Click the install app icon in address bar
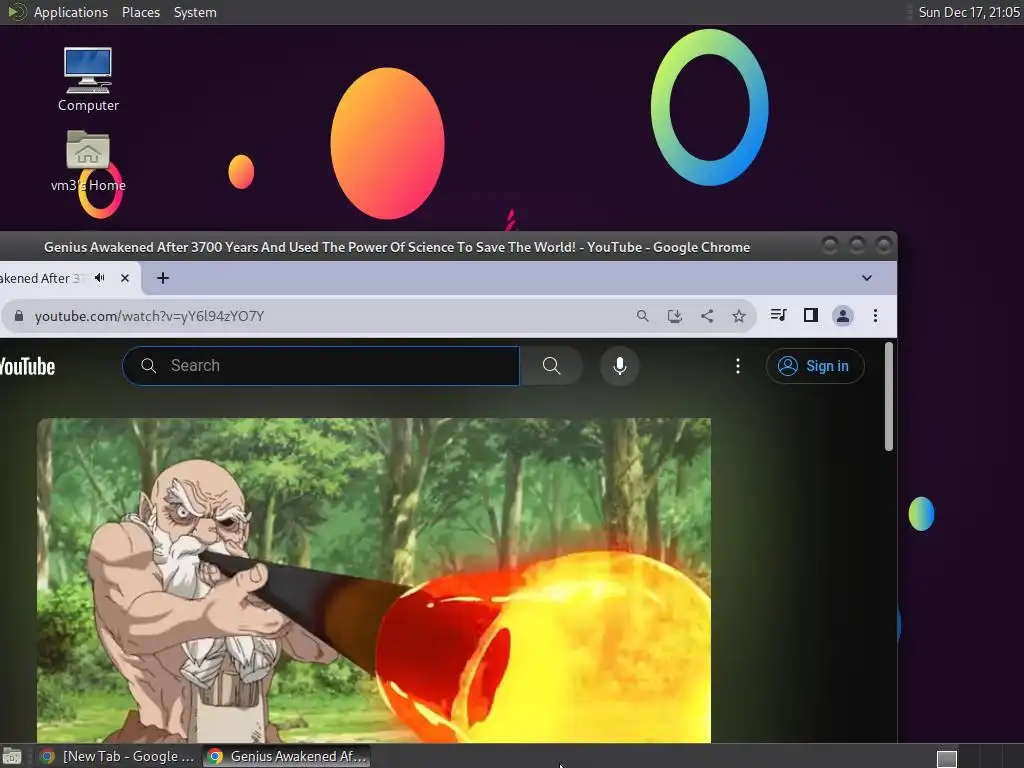 pos(675,316)
